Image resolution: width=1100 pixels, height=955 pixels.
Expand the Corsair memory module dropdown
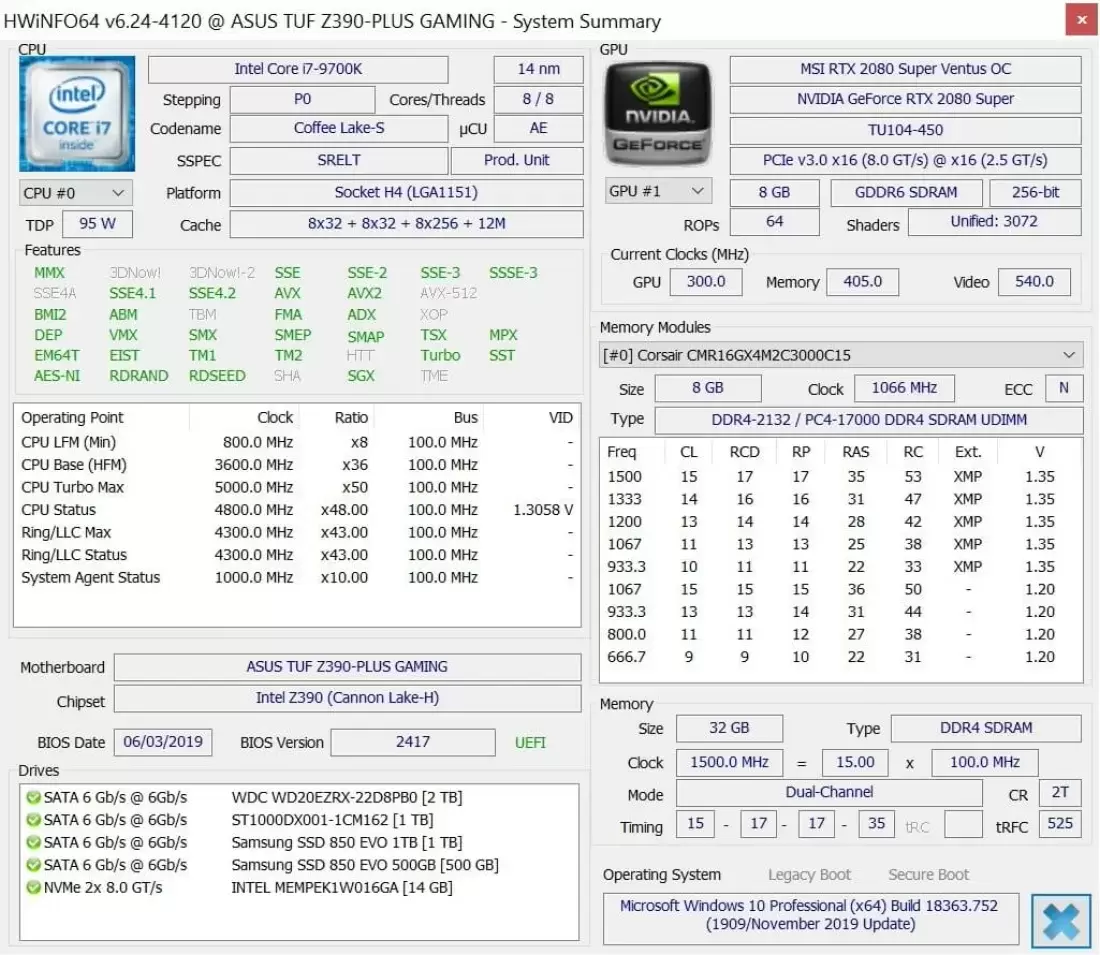tap(840, 355)
